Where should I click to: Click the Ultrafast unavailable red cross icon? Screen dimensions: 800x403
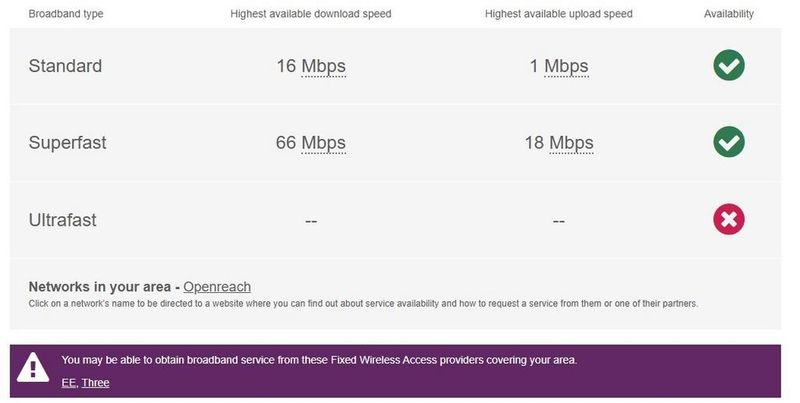coord(728,219)
